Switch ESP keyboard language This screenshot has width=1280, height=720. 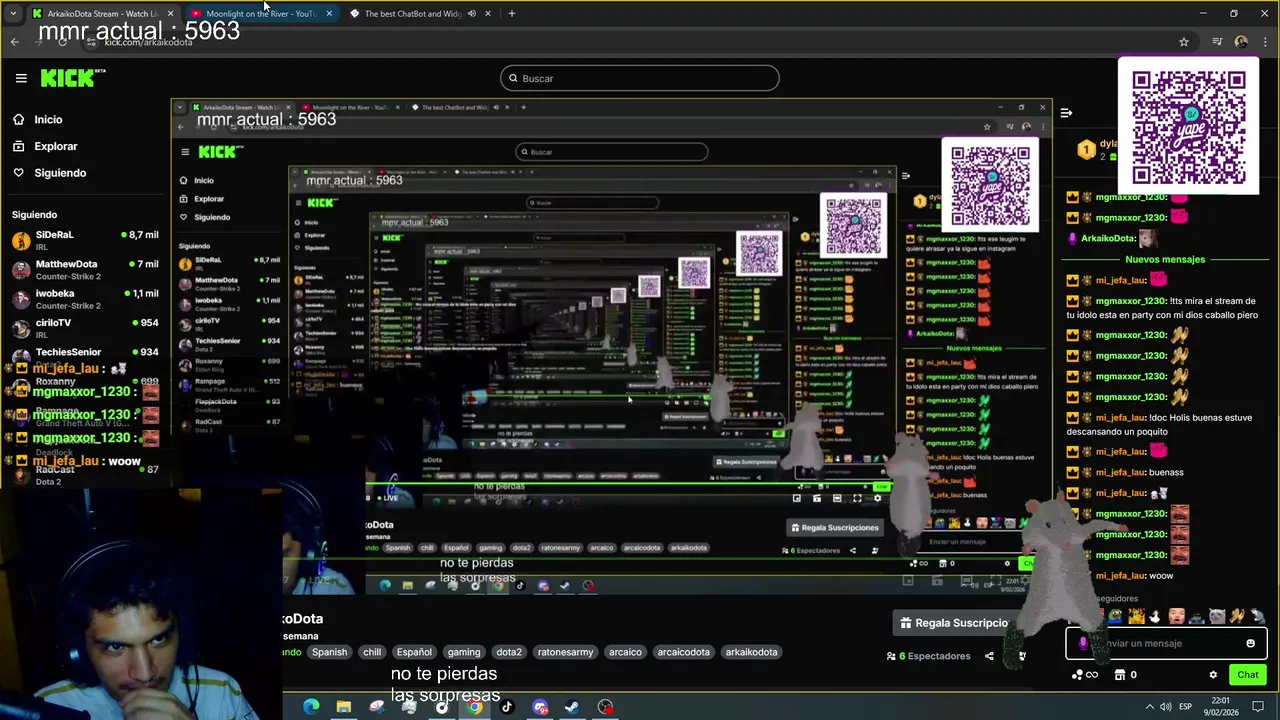click(x=1186, y=707)
